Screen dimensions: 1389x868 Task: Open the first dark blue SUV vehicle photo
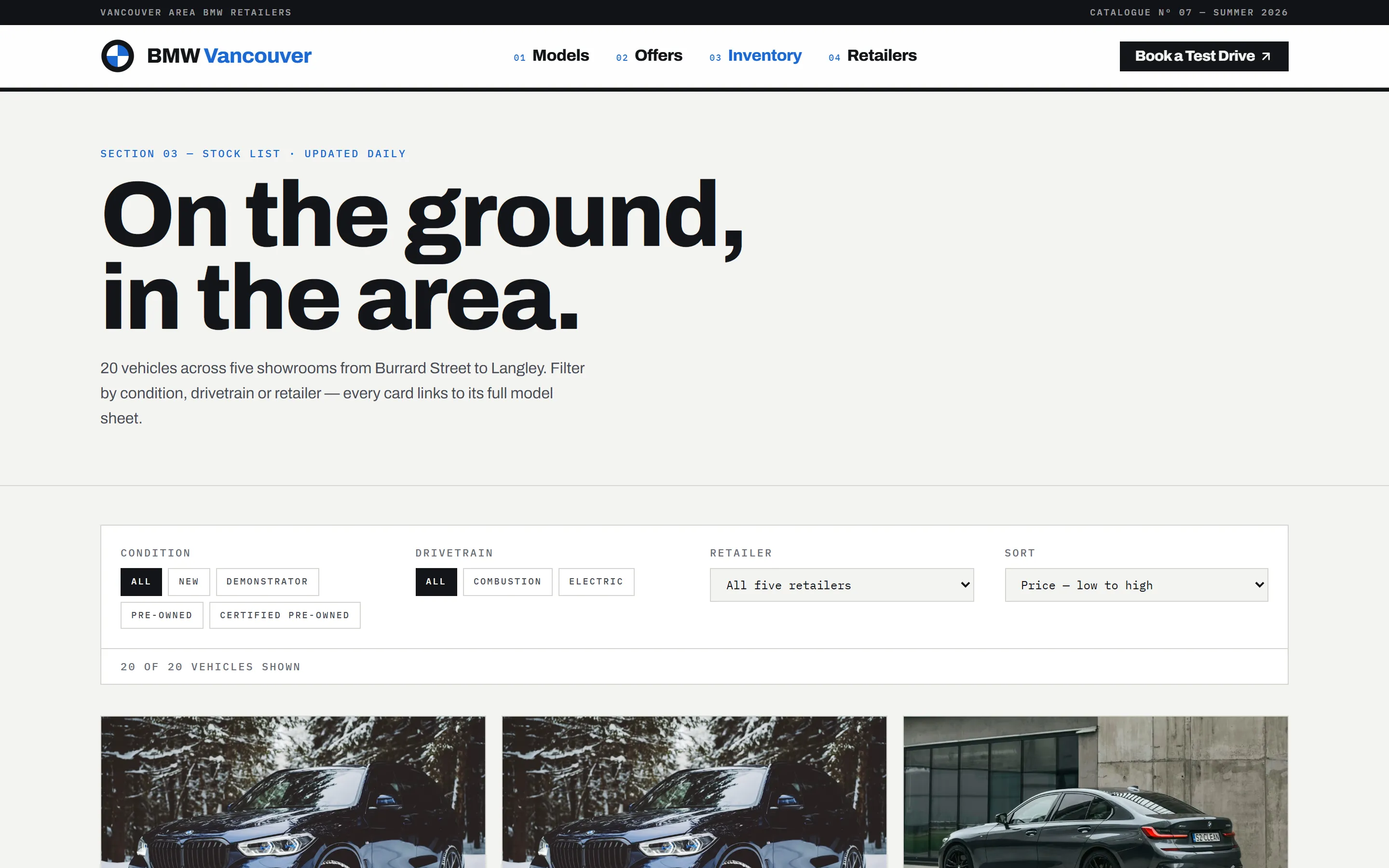(293, 792)
